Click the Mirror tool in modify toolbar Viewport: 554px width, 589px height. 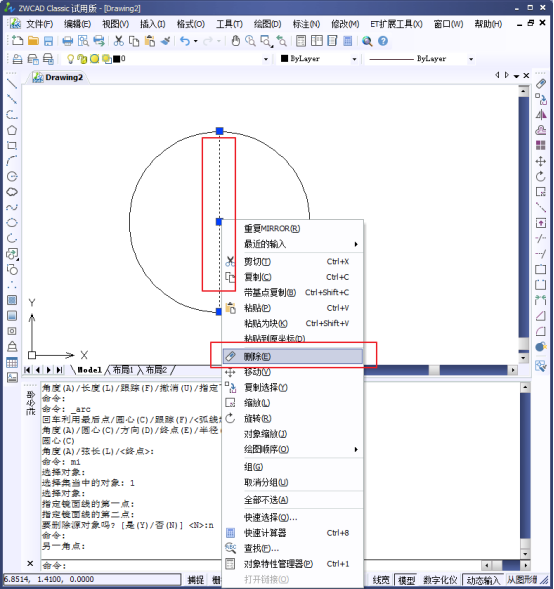tap(541, 114)
